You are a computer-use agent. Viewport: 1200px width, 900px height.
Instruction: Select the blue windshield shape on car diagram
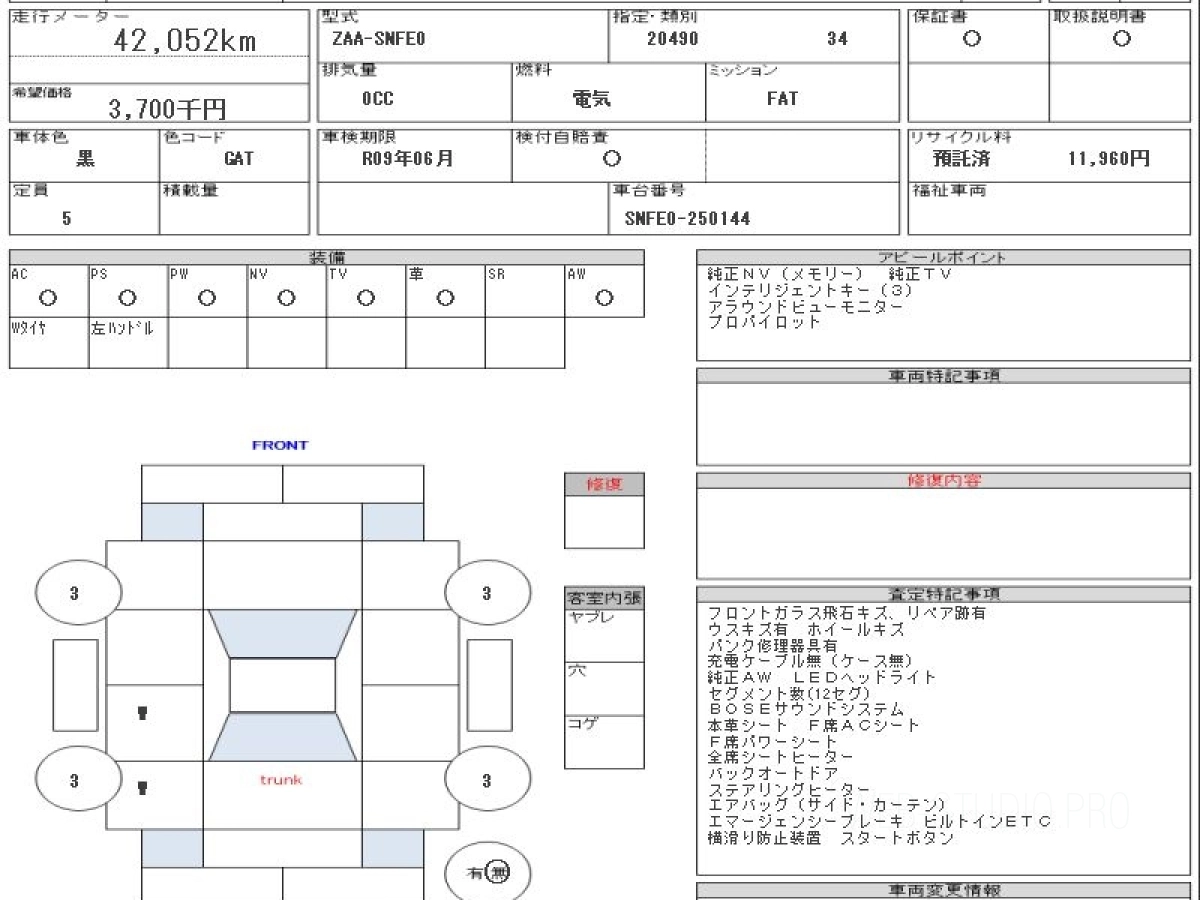click(283, 633)
